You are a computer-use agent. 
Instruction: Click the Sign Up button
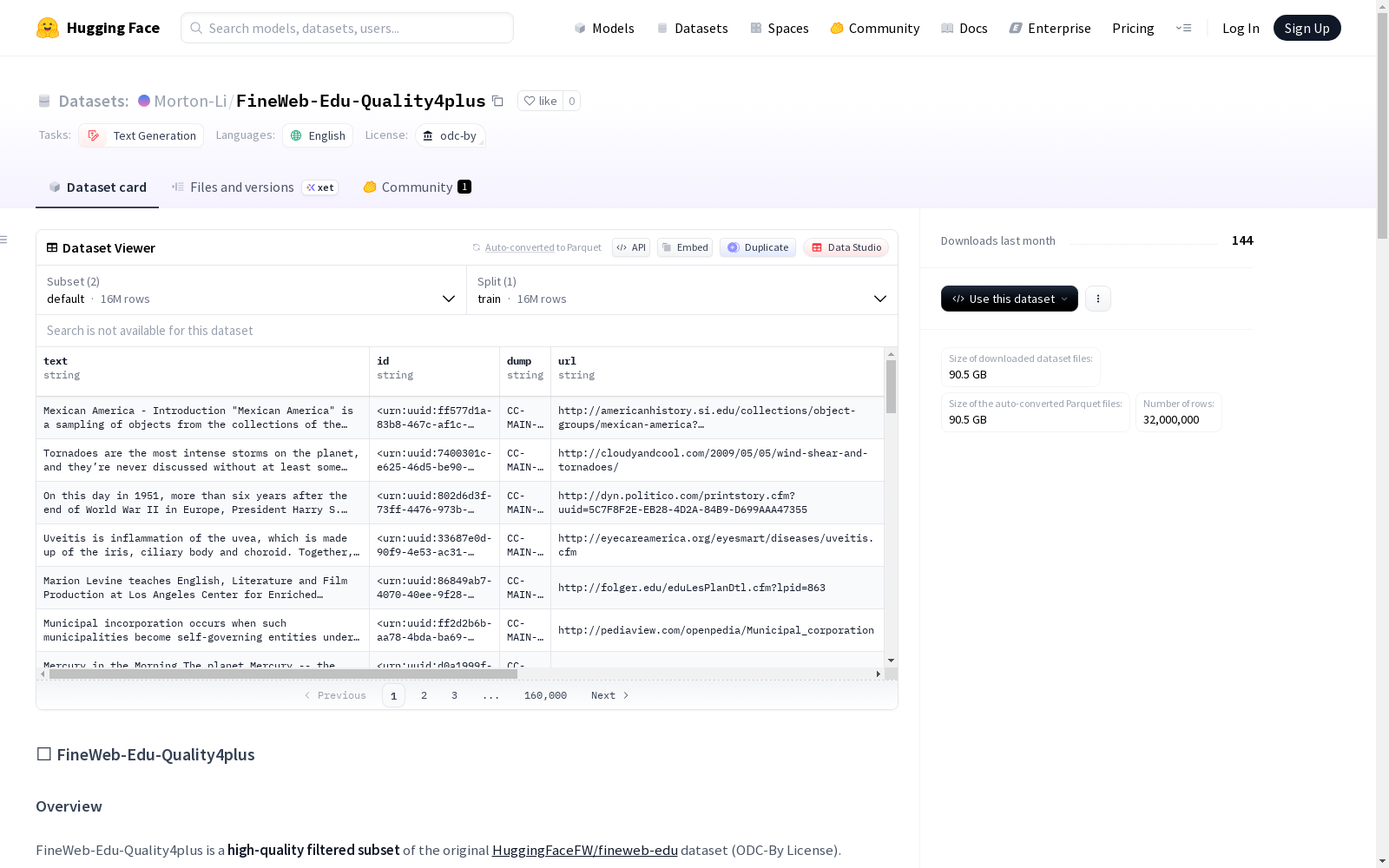(1307, 28)
